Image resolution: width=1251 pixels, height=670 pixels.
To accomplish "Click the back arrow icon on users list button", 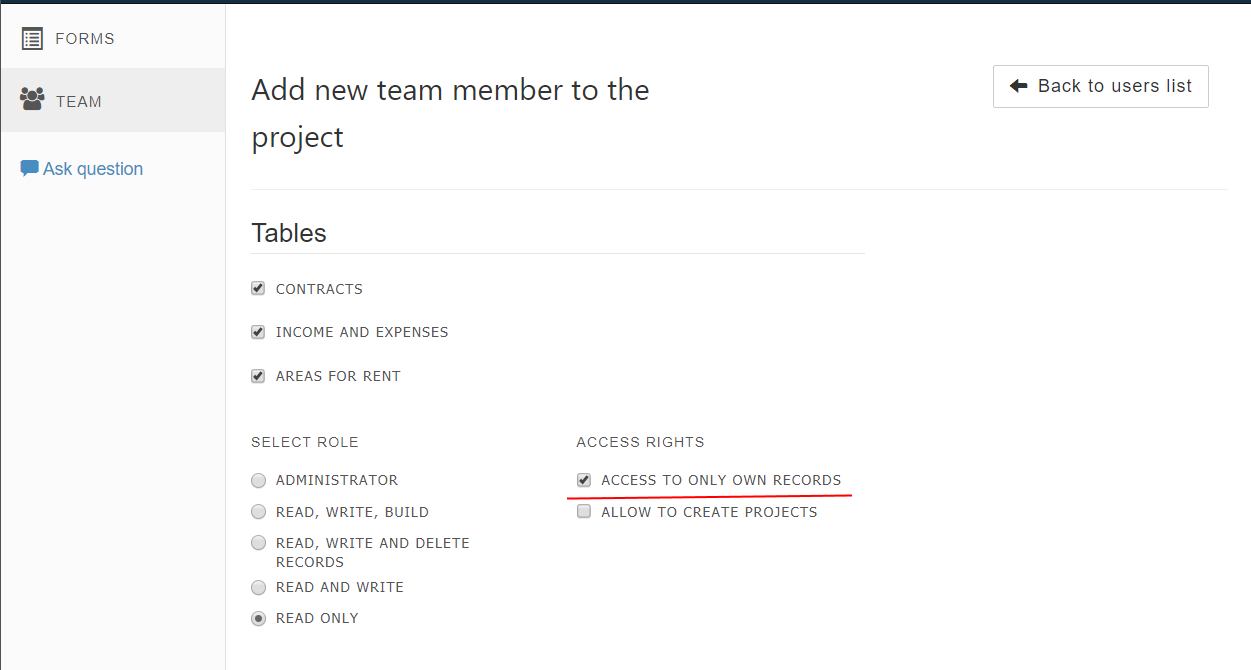I will click(1019, 86).
